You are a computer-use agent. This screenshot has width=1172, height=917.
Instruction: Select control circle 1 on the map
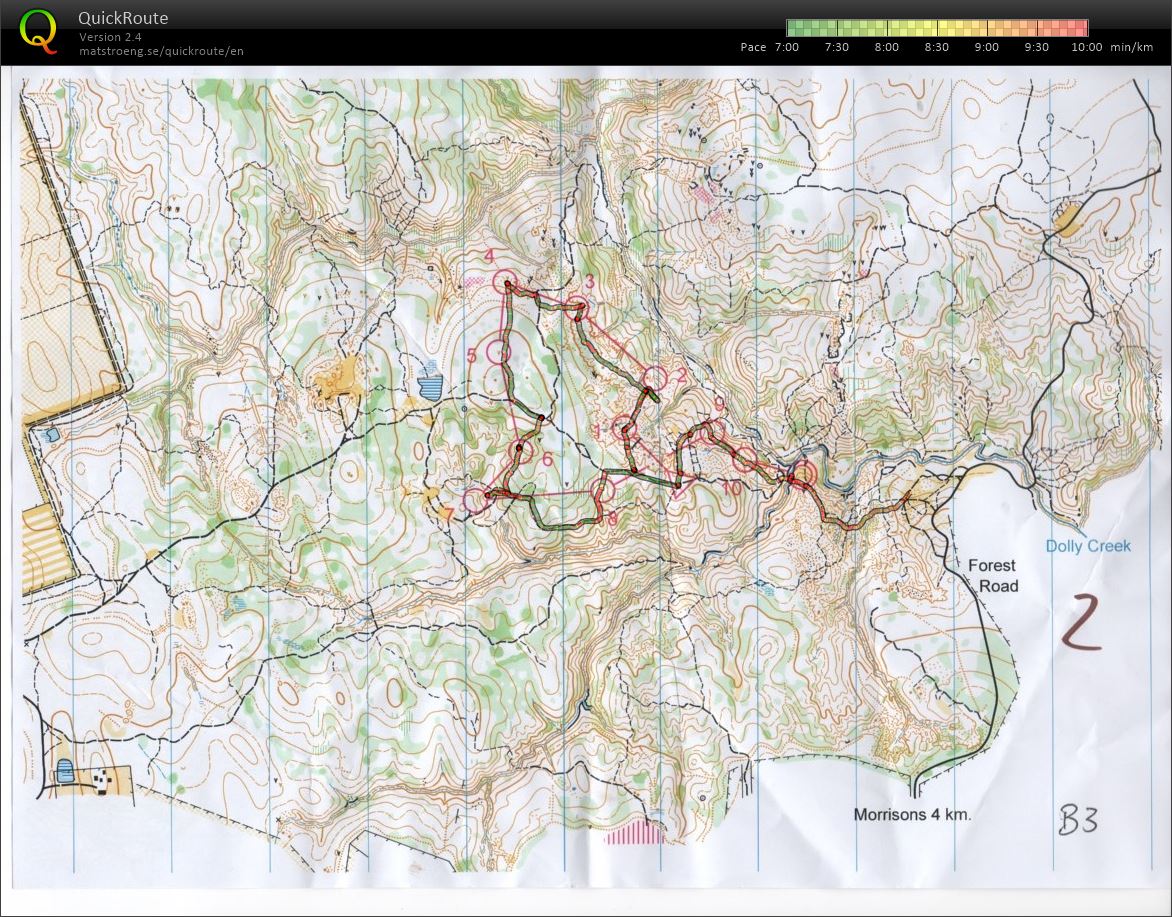tap(623, 426)
